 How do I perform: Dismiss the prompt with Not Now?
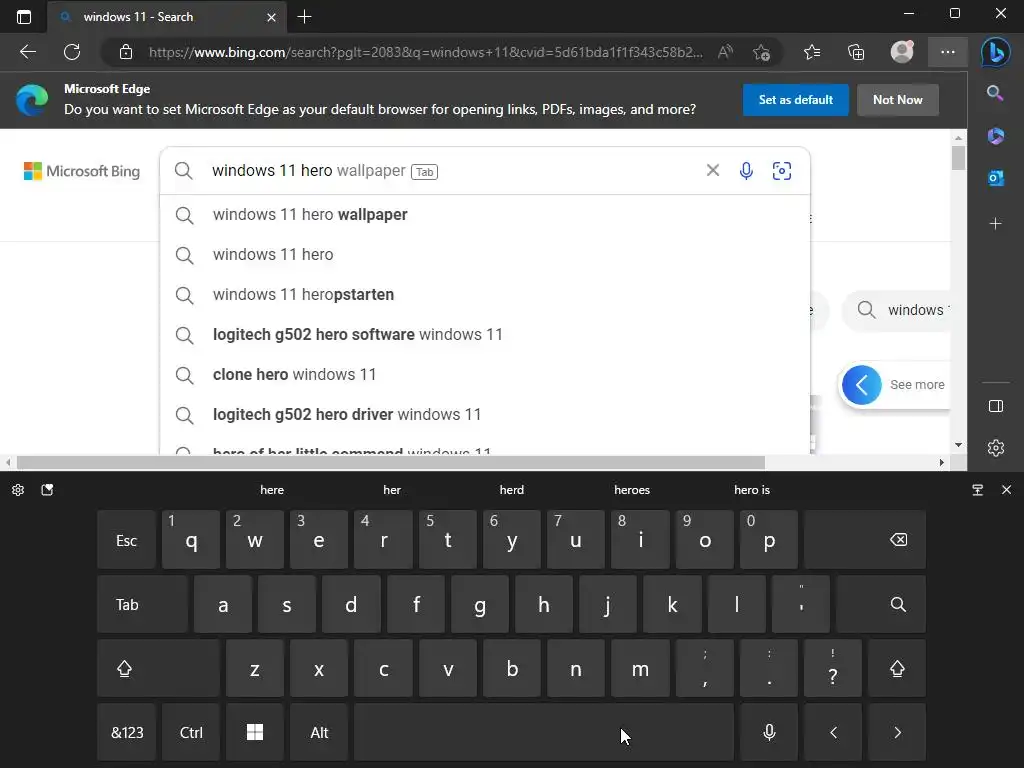[897, 100]
